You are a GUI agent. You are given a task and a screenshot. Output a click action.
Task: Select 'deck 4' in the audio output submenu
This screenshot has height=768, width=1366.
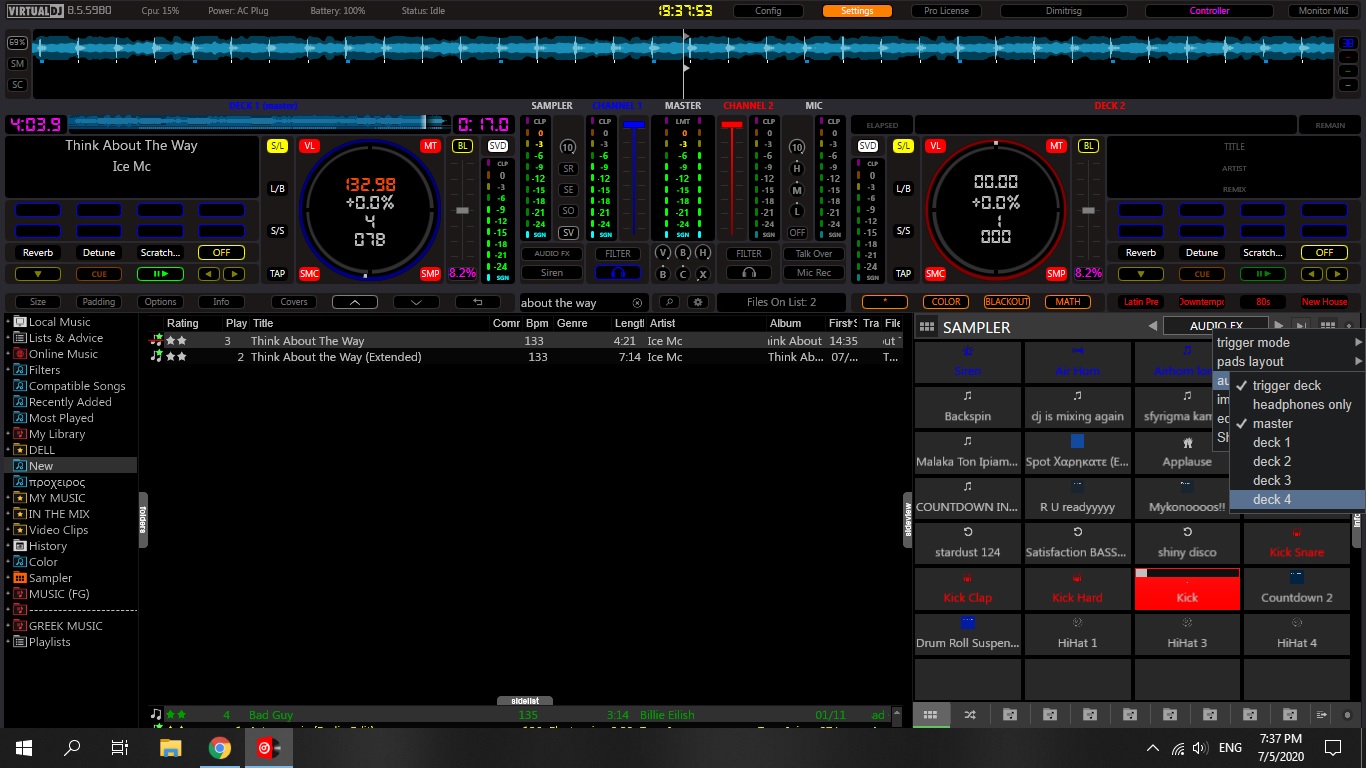1271,499
